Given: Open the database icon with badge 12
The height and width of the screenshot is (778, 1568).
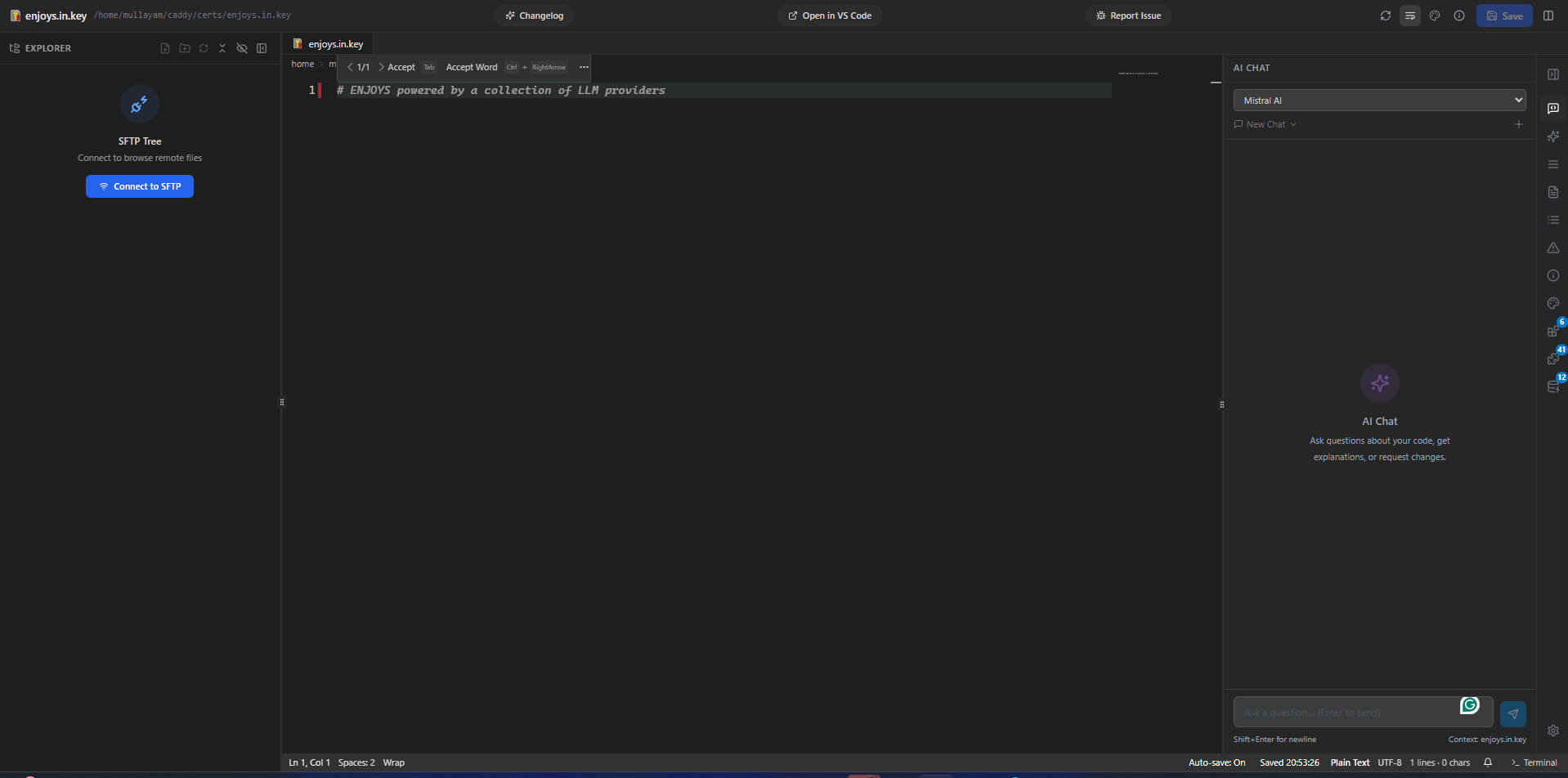Looking at the screenshot, I should [1553, 386].
